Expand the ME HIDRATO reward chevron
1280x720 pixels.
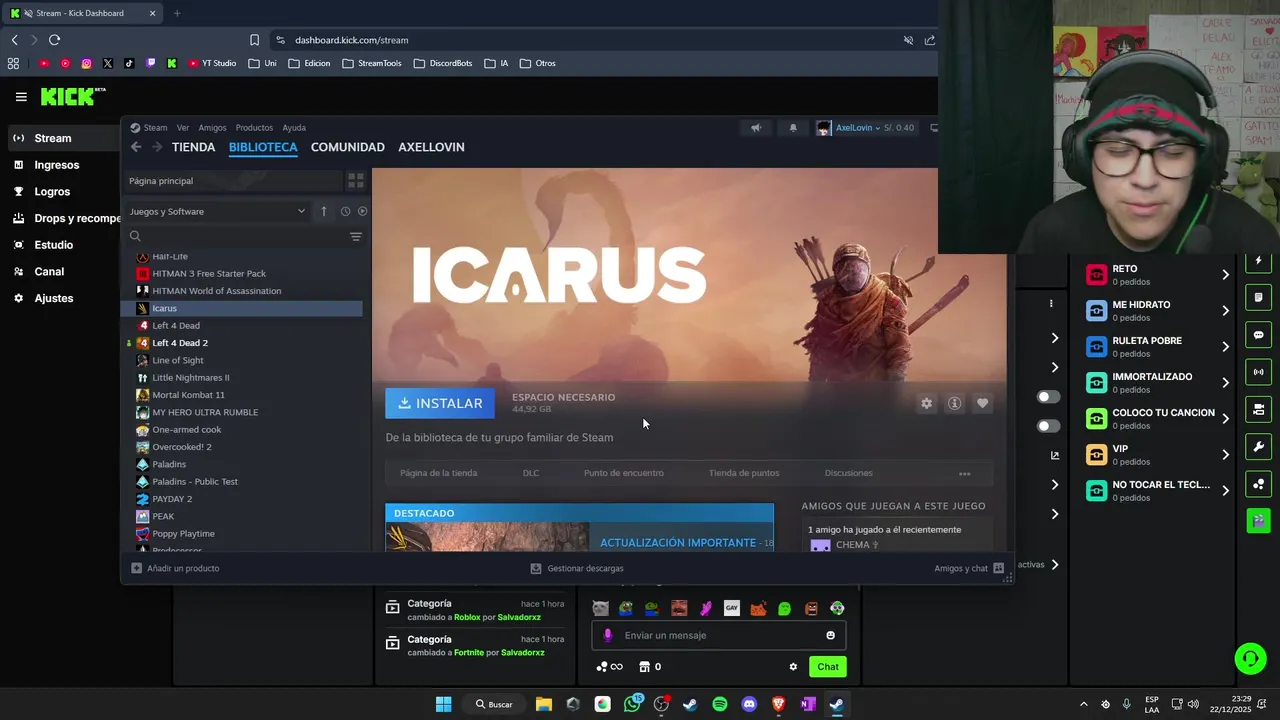tap(1225, 311)
